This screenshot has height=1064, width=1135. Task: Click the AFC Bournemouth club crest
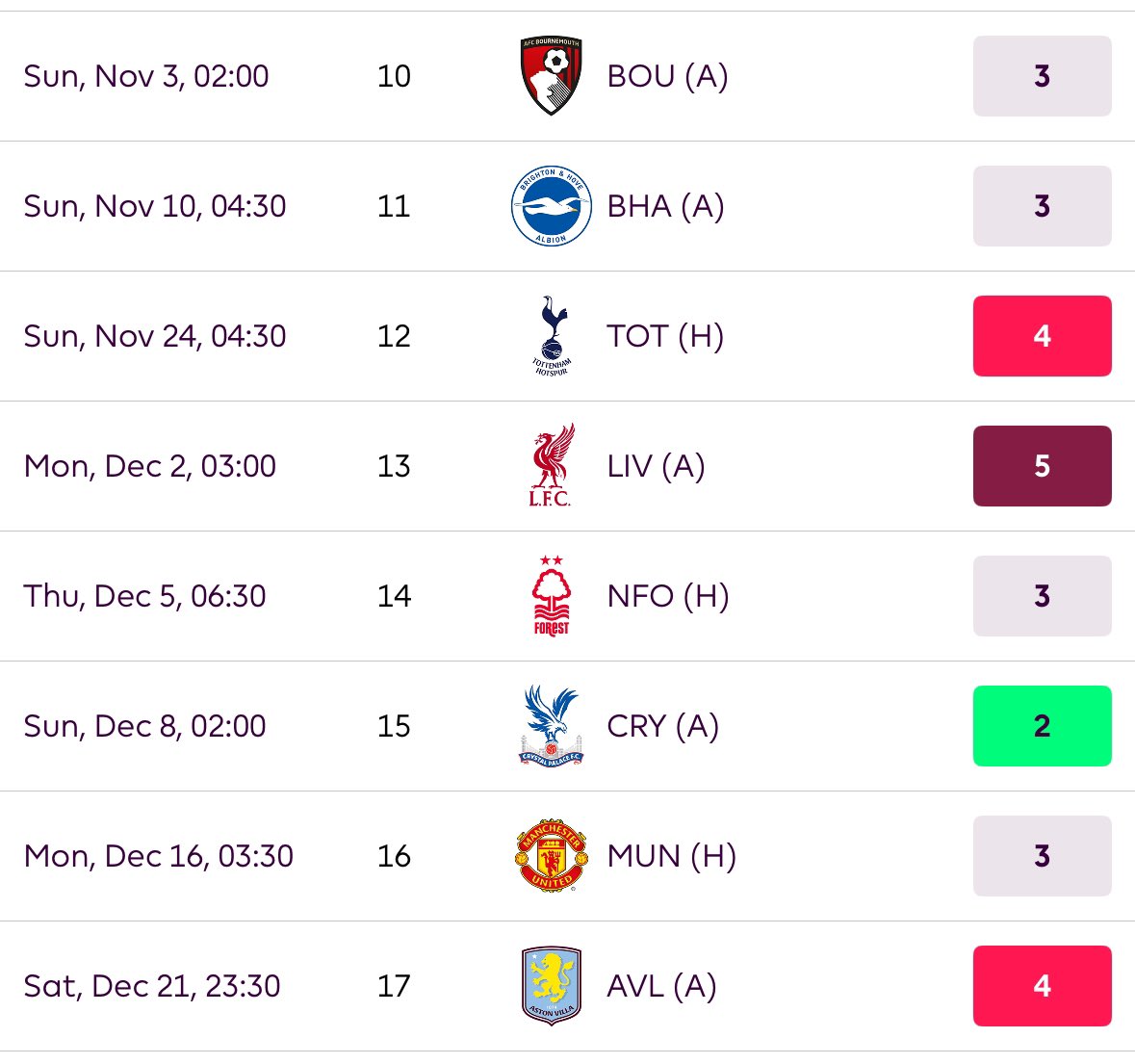(552, 76)
